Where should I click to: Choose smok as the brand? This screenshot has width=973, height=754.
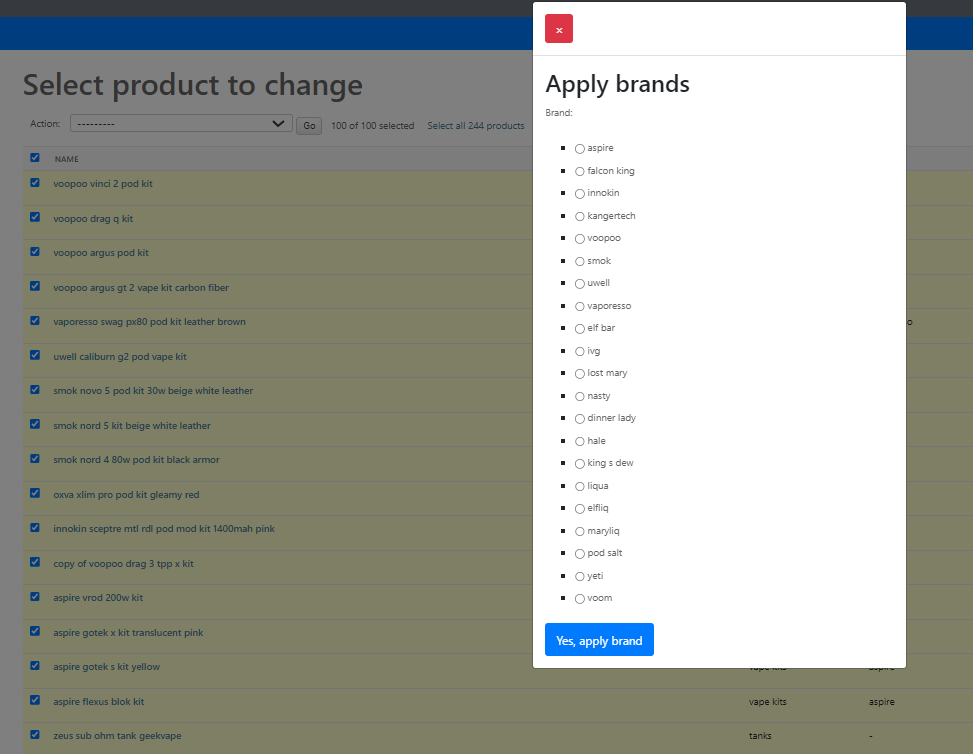pos(580,261)
